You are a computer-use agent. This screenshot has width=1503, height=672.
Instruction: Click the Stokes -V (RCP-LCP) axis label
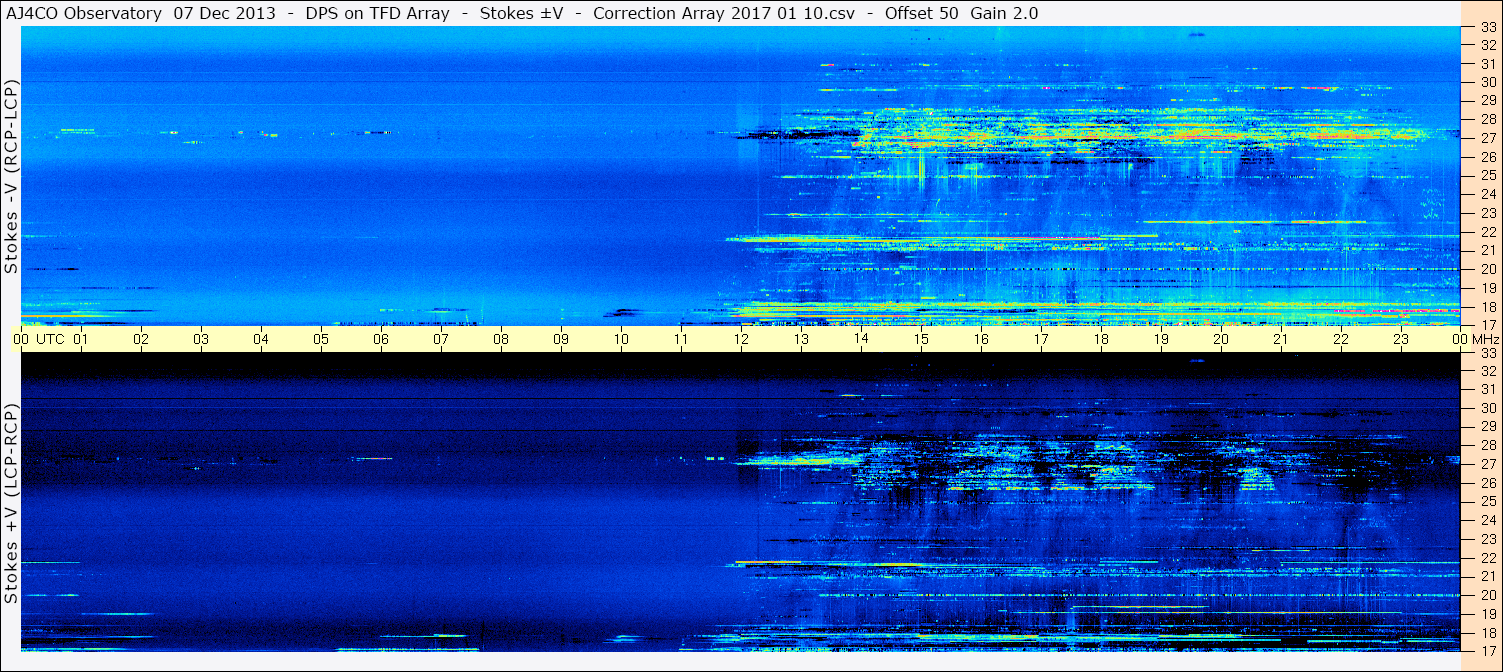pos(11,176)
